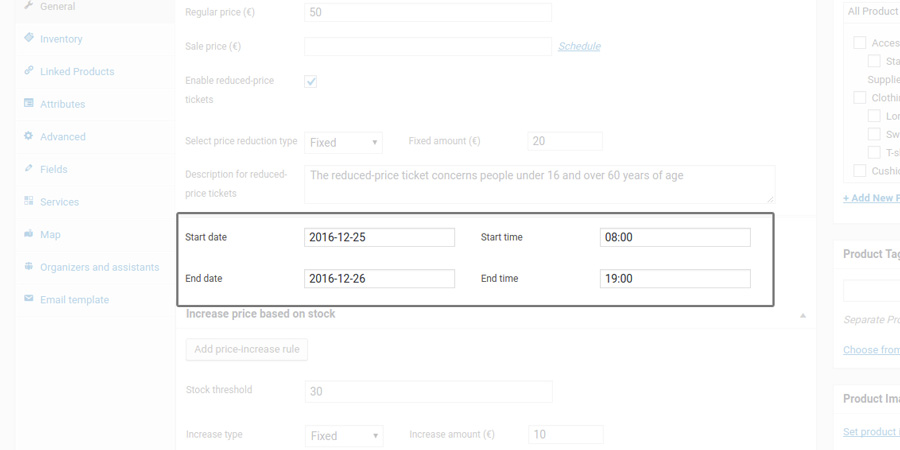Click the Inventory tag icon

[29, 38]
